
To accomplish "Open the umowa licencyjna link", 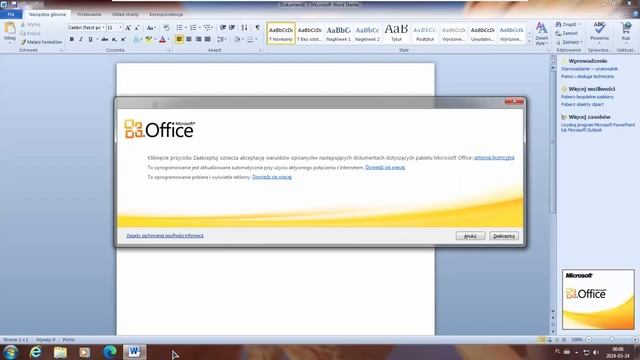I will [494, 158].
